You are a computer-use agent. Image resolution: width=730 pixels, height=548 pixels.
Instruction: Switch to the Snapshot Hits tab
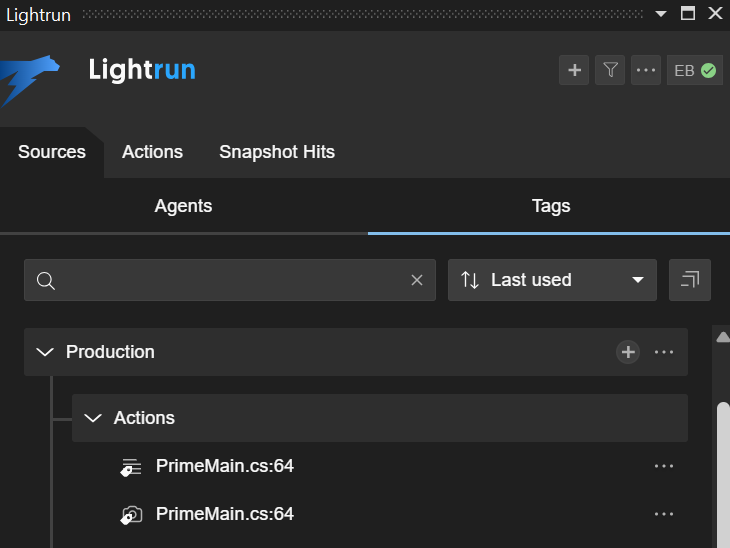pos(277,152)
